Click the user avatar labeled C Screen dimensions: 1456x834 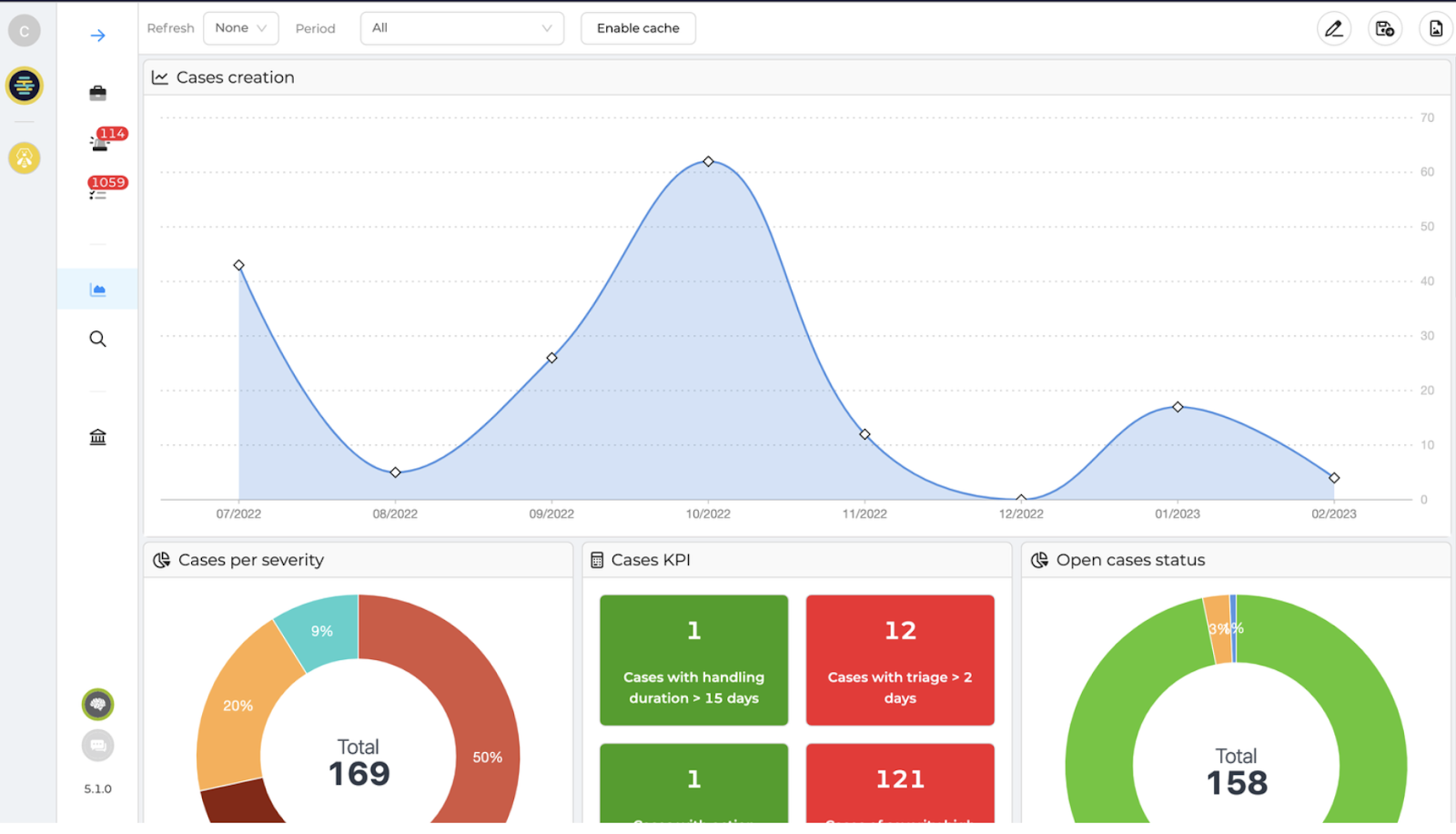click(x=25, y=31)
